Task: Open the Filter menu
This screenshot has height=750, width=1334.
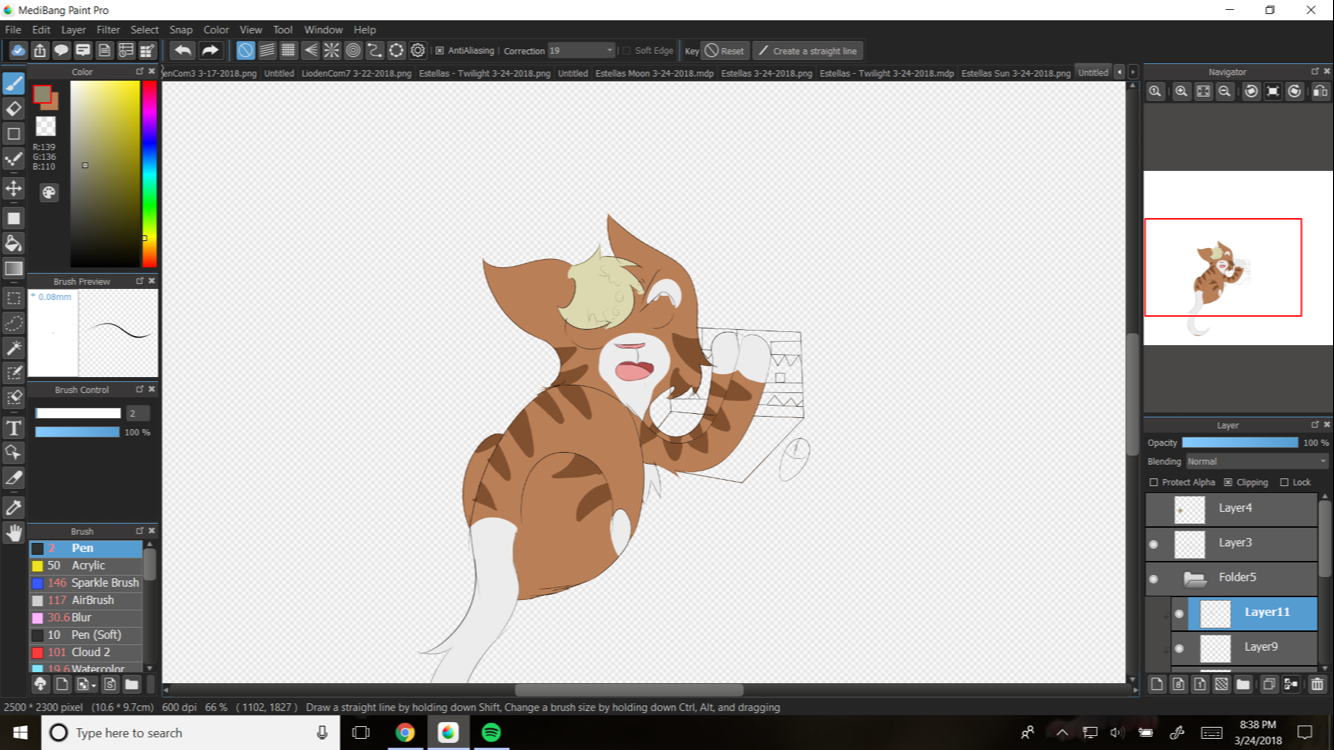Action: (x=108, y=30)
